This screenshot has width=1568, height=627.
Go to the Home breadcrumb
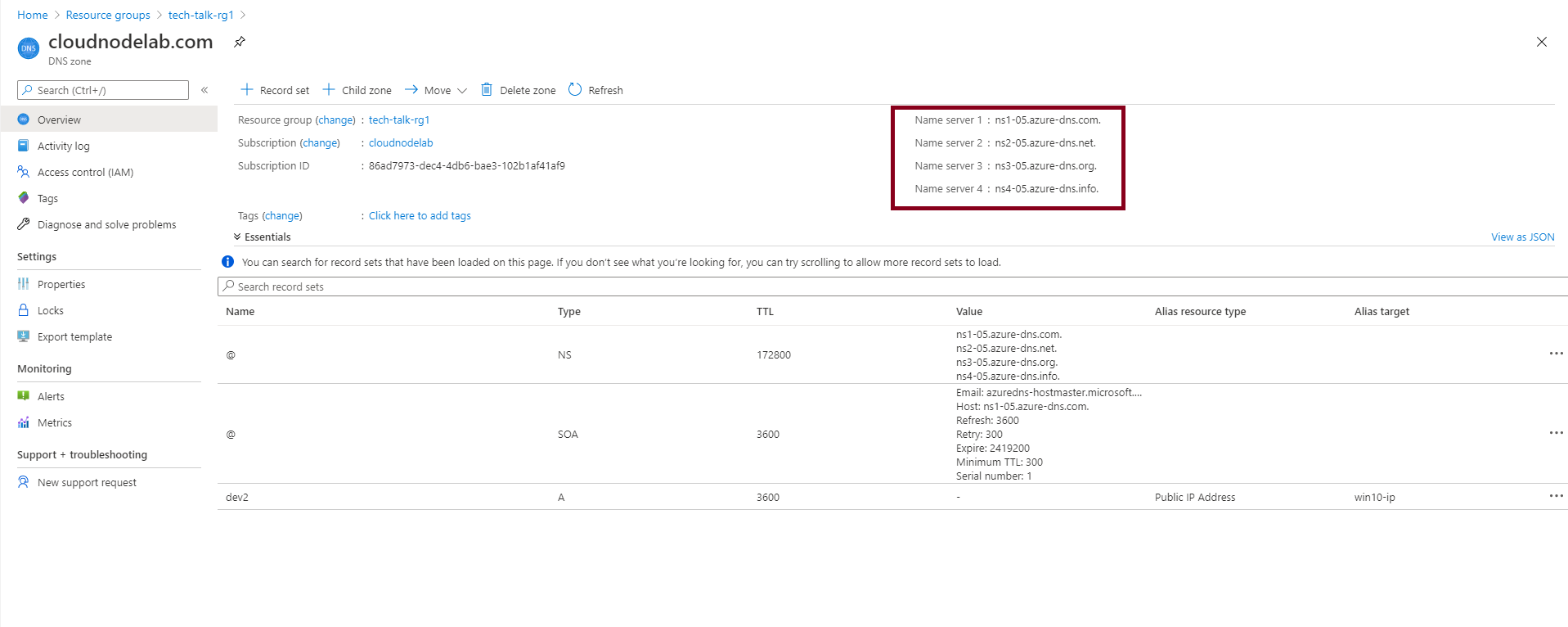pos(33,15)
